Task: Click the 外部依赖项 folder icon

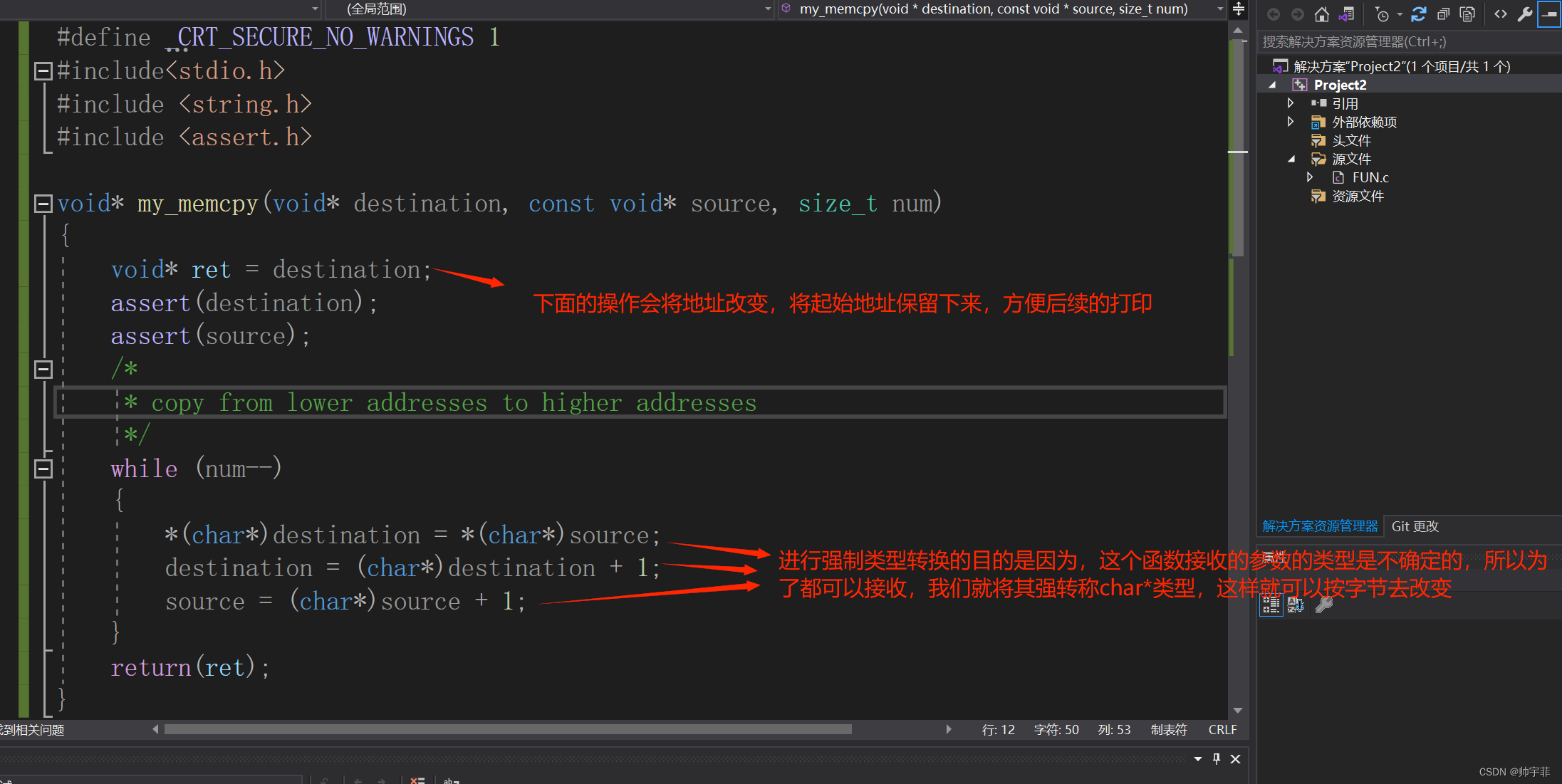Action: click(x=1318, y=122)
